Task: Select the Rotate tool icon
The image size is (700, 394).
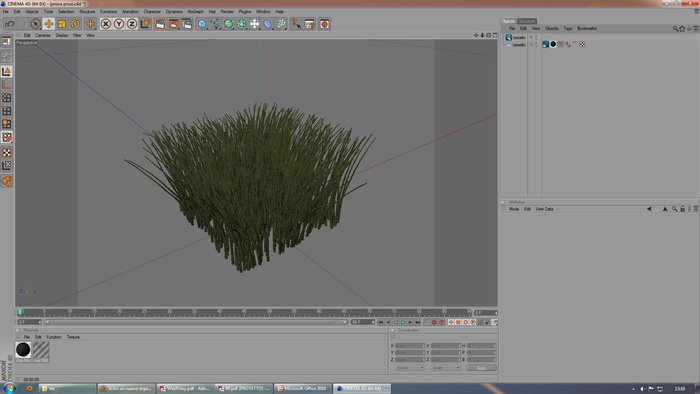Action: [75, 24]
